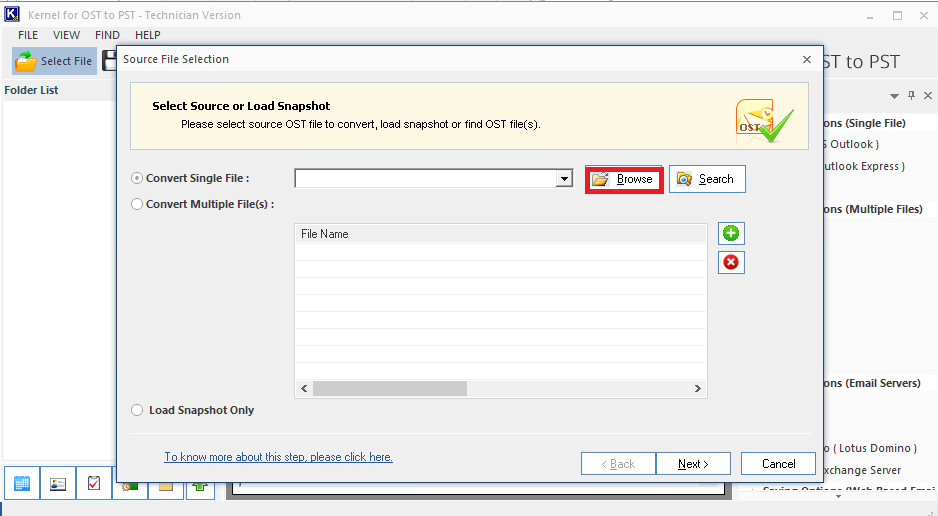
Task: Click the file list horizontal scrollbar thumb
Action: point(389,389)
